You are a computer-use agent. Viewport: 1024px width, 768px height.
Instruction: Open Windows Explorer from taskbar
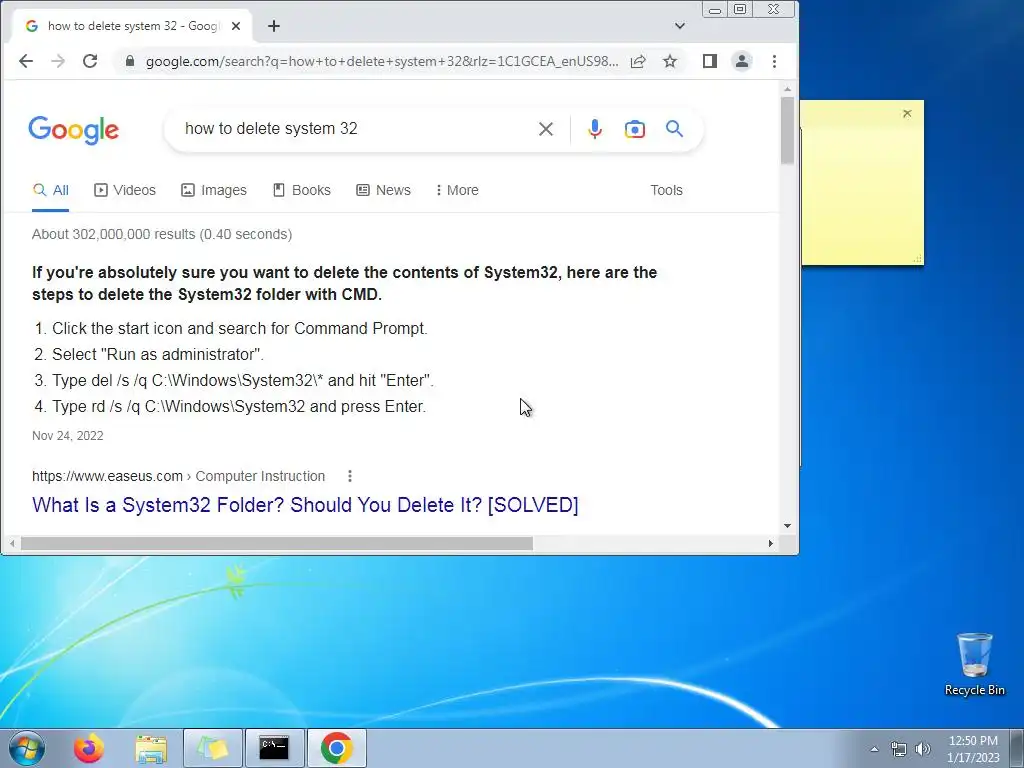(151, 748)
